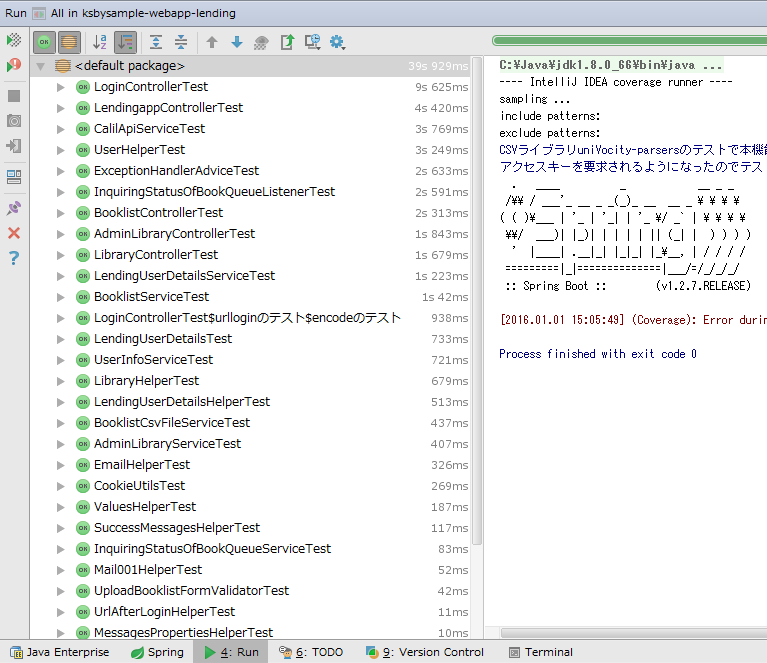The width and height of the screenshot is (767, 663).
Task: Select SuccessMessagesHelperTest row
Action: pos(249,528)
